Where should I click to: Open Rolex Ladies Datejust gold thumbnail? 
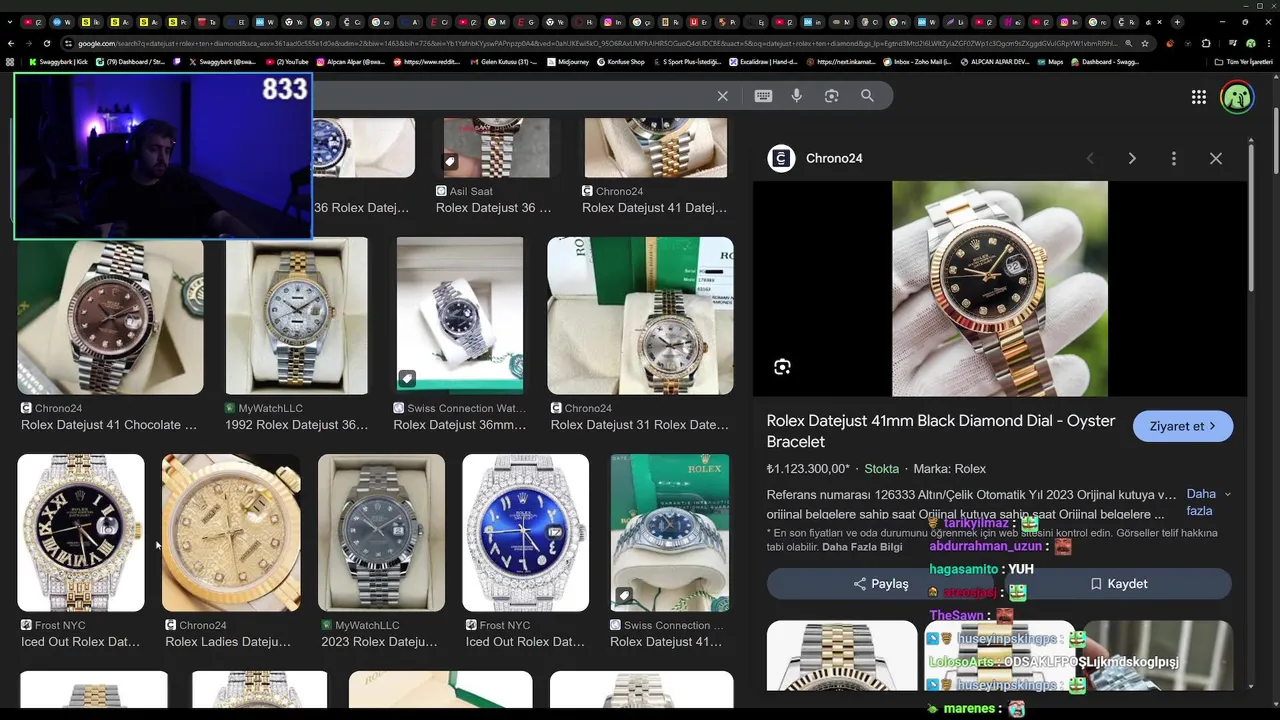[231, 533]
